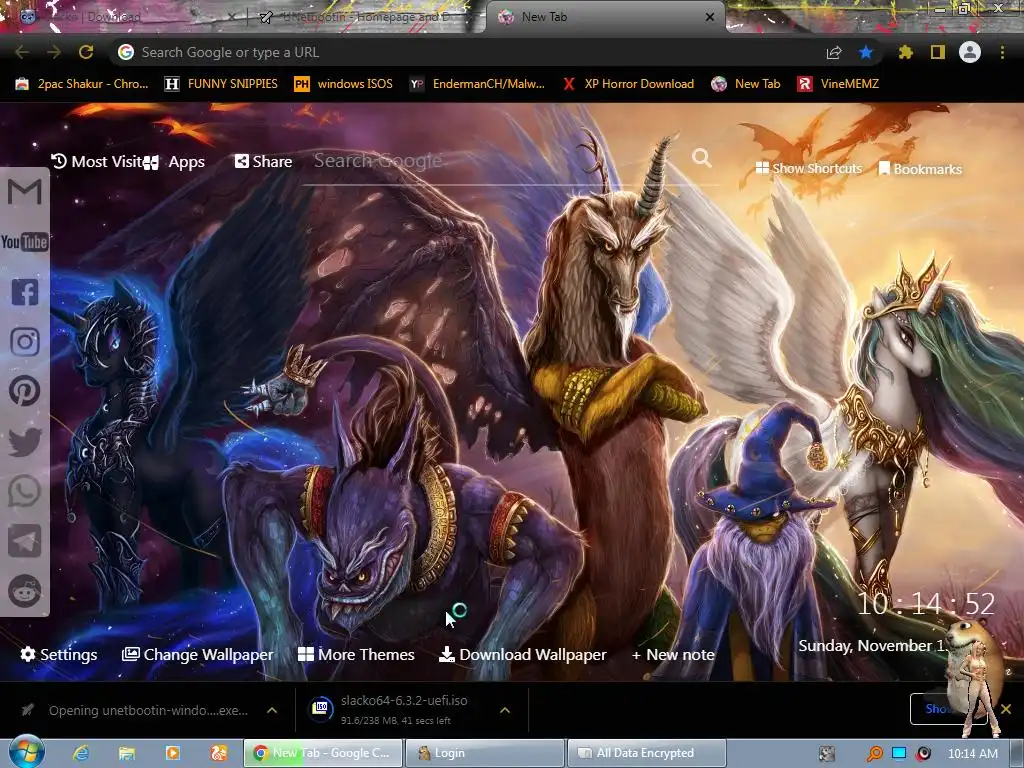1024x768 pixels.
Task: Open Reddit from the sidebar
Action: click(25, 591)
